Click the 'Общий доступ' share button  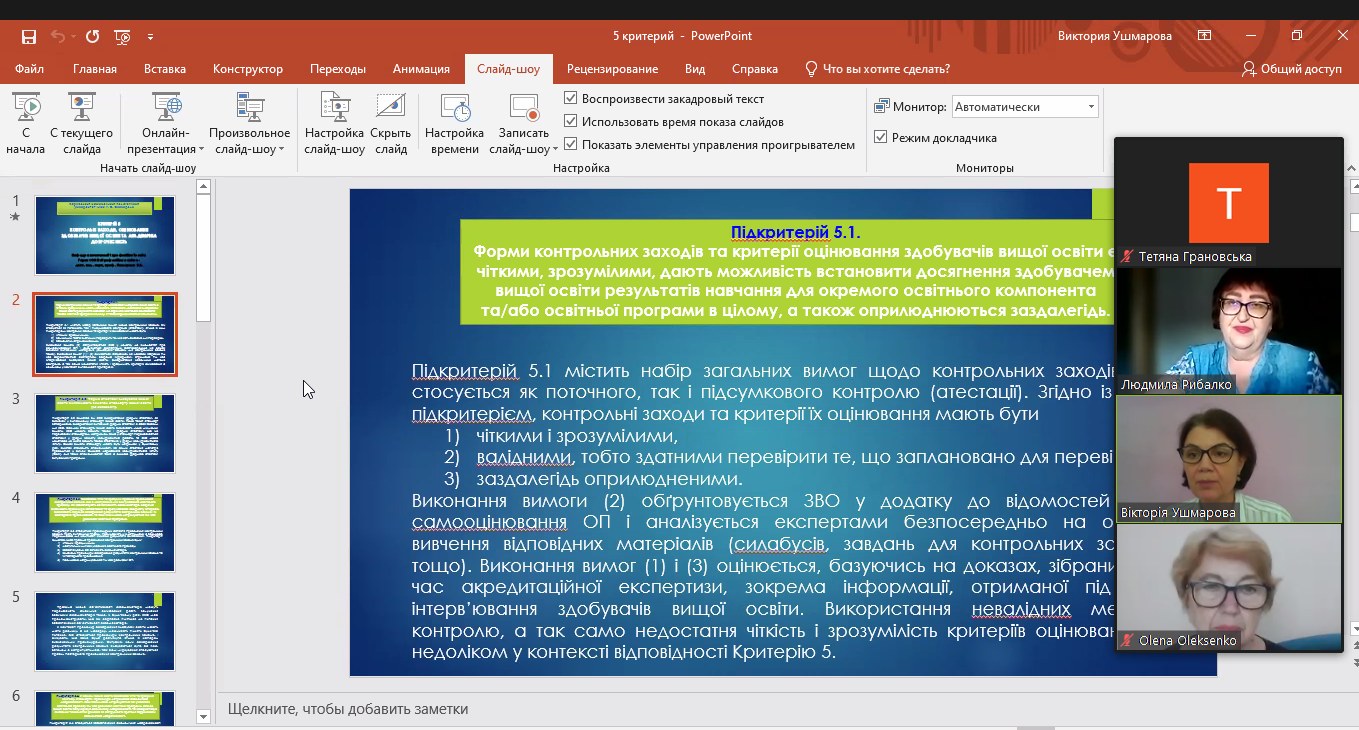pyautogui.click(x=1292, y=69)
